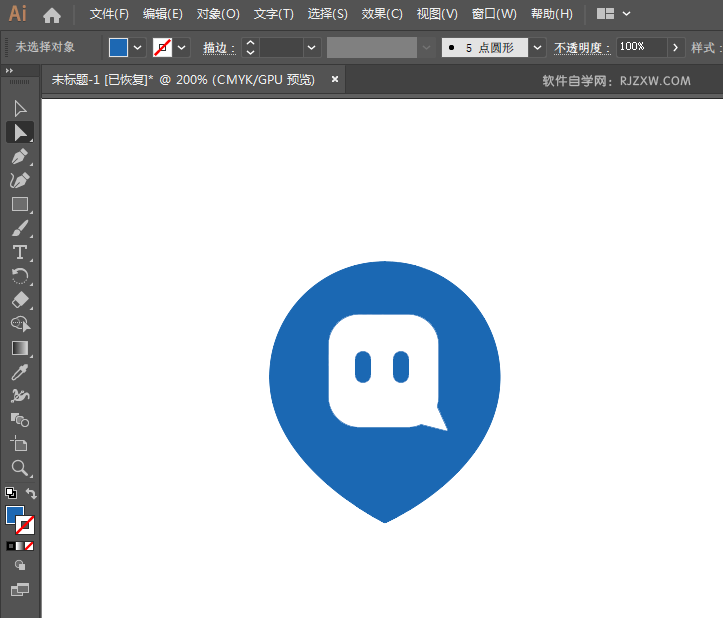The width and height of the screenshot is (723, 618).
Task: Open the 文件(F) menu
Action: pyautogui.click(x=109, y=14)
